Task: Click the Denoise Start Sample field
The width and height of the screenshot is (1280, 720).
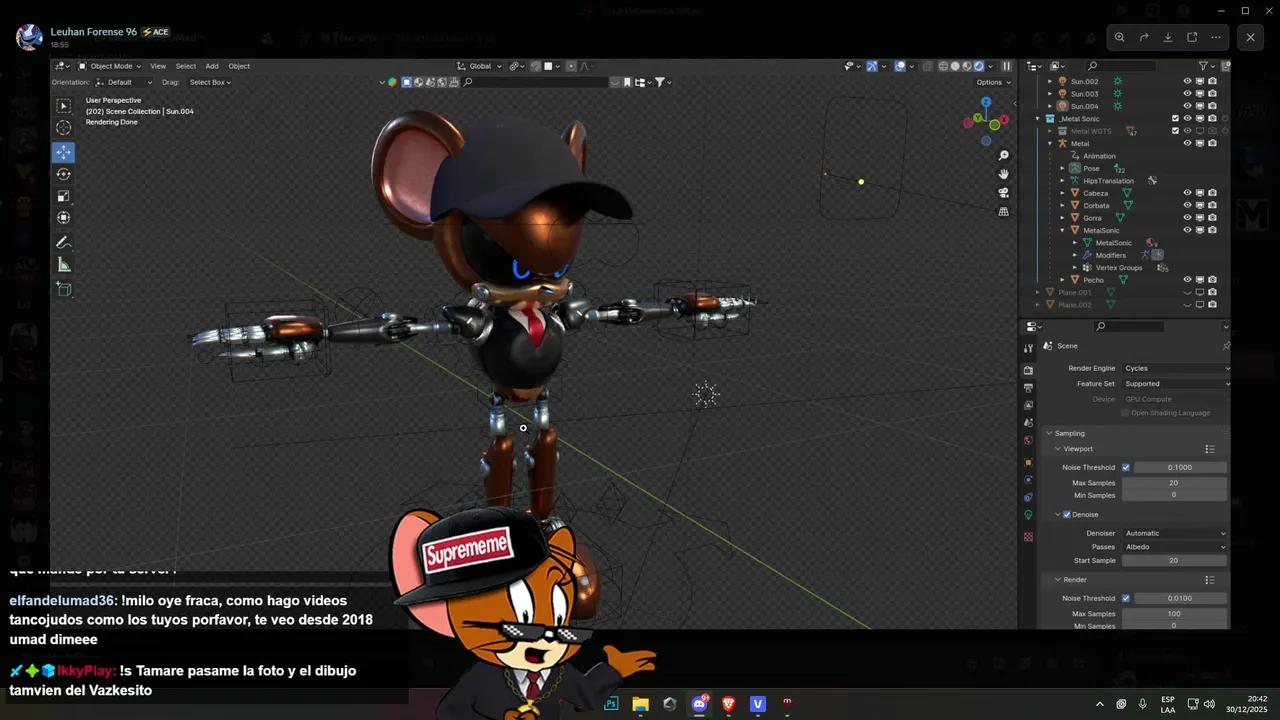Action: 1174,560
